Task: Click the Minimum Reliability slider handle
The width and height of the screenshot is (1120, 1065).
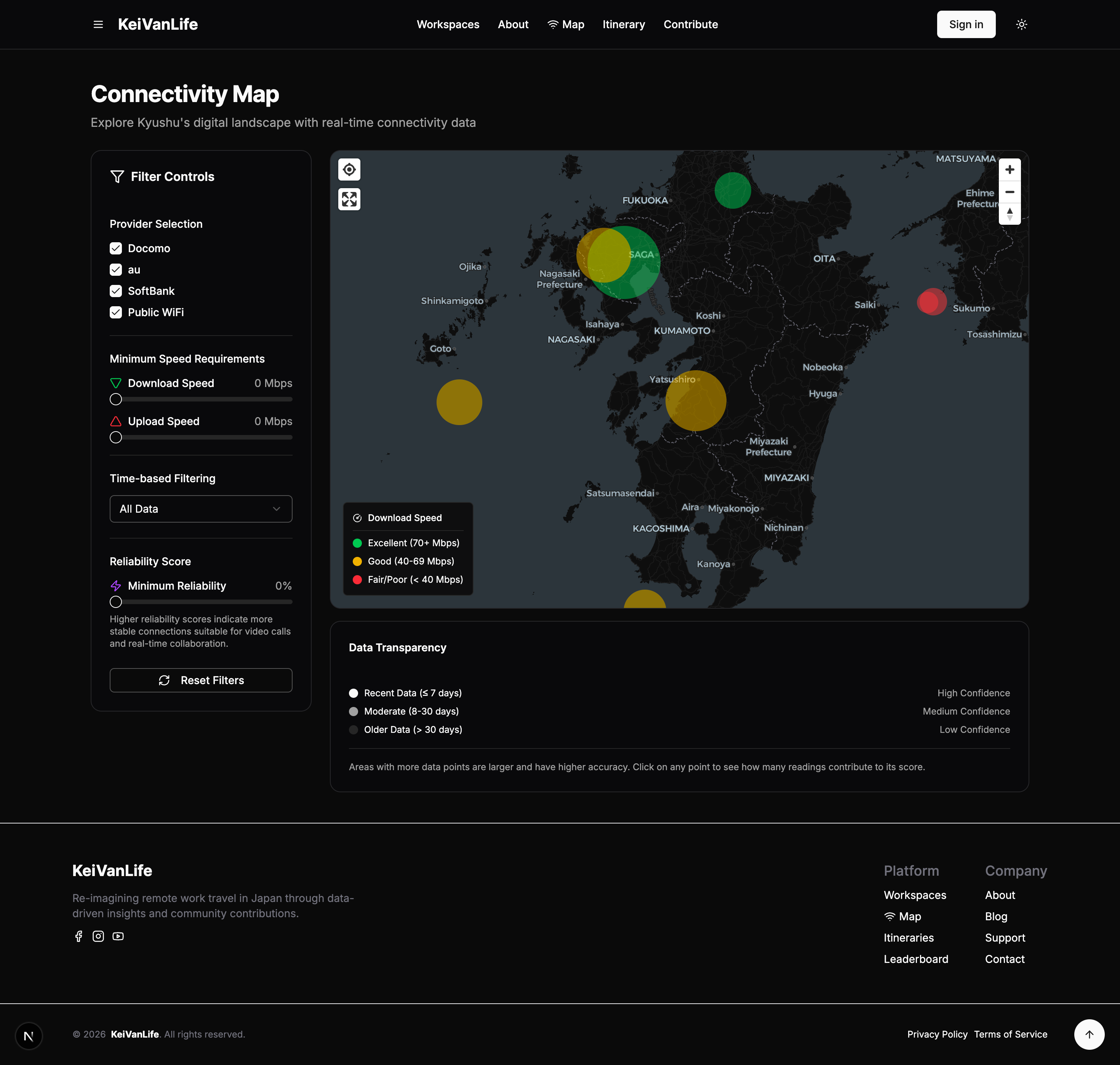Action: 116,602
